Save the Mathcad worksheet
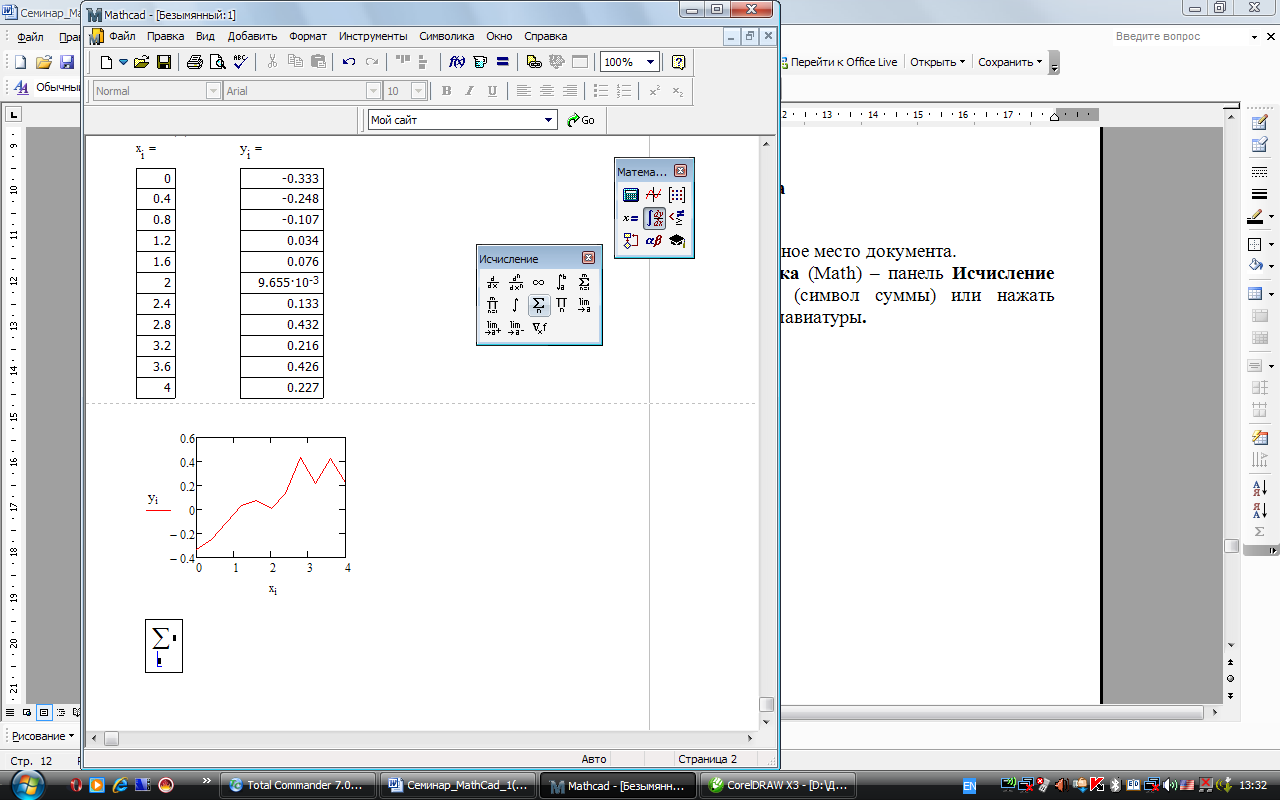 tap(164, 62)
